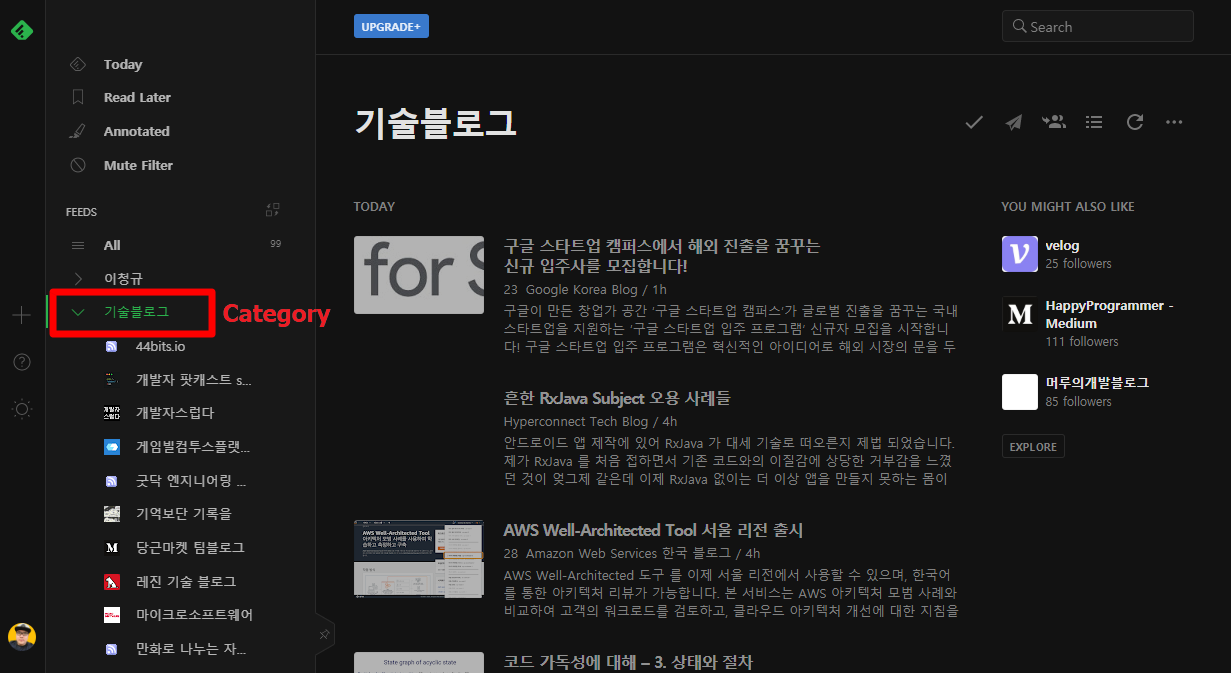Open the HappyProgrammer - Medium suggestion
1231x673 pixels.
(1109, 314)
